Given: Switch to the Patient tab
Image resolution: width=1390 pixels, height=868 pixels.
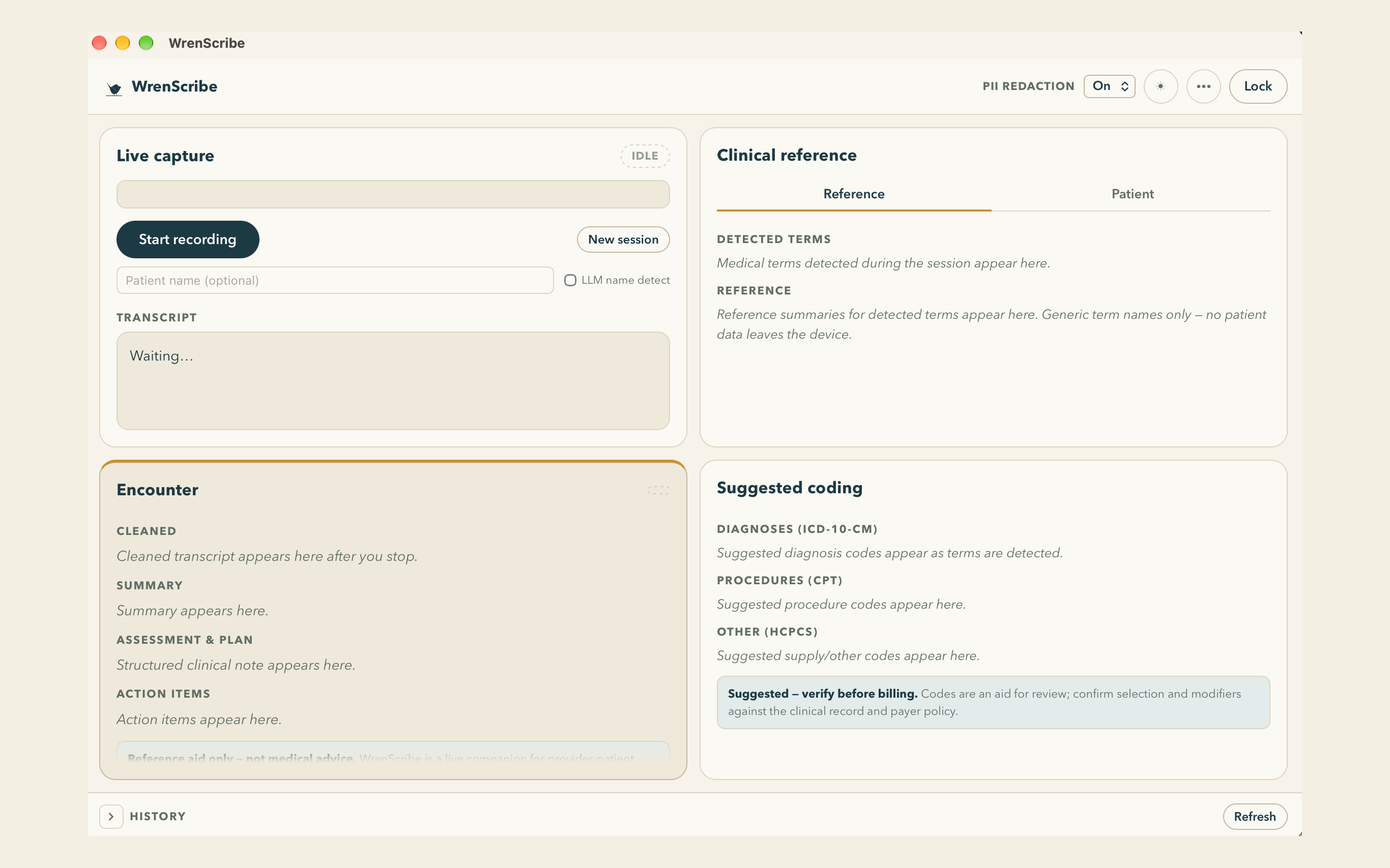Looking at the screenshot, I should click(x=1132, y=194).
